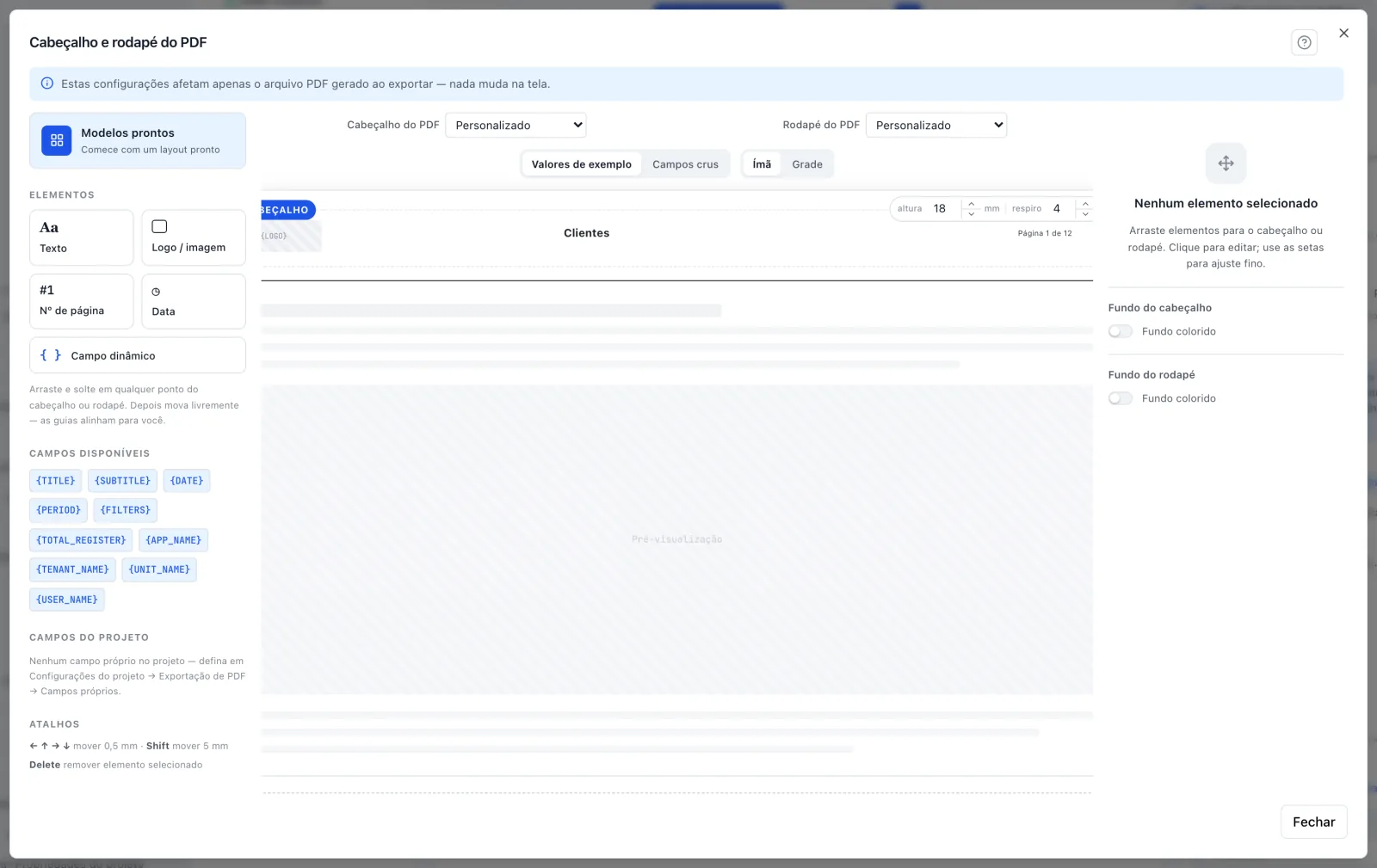Select the Ímã snapping mode
The width and height of the screenshot is (1377, 868).
[762, 164]
